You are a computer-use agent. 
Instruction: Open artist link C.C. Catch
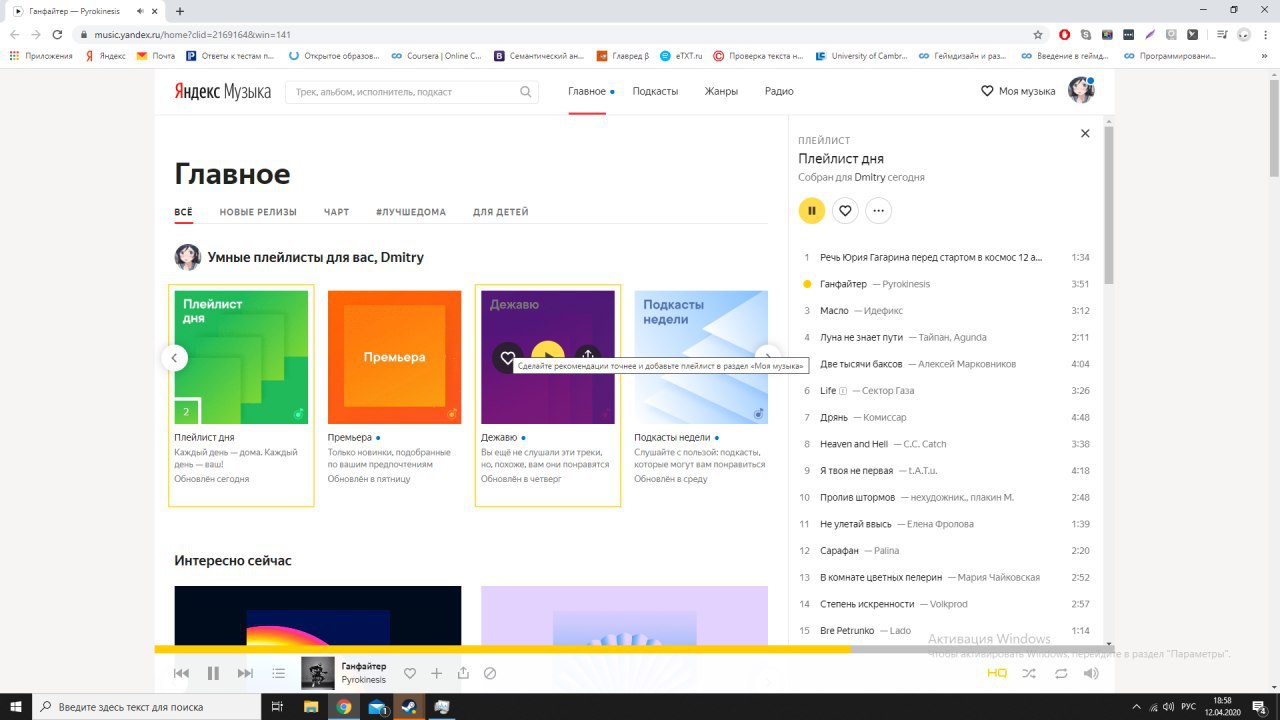925,444
